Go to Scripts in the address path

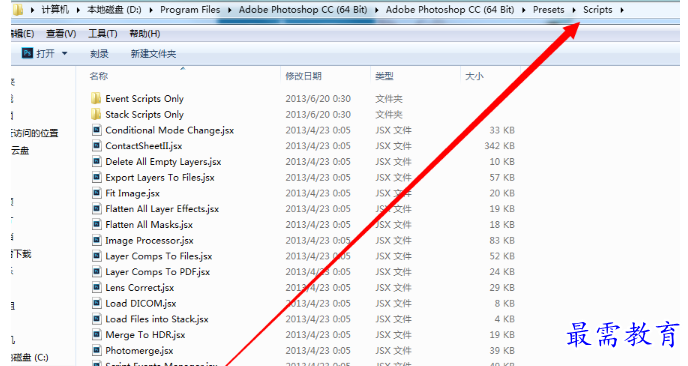pos(598,10)
